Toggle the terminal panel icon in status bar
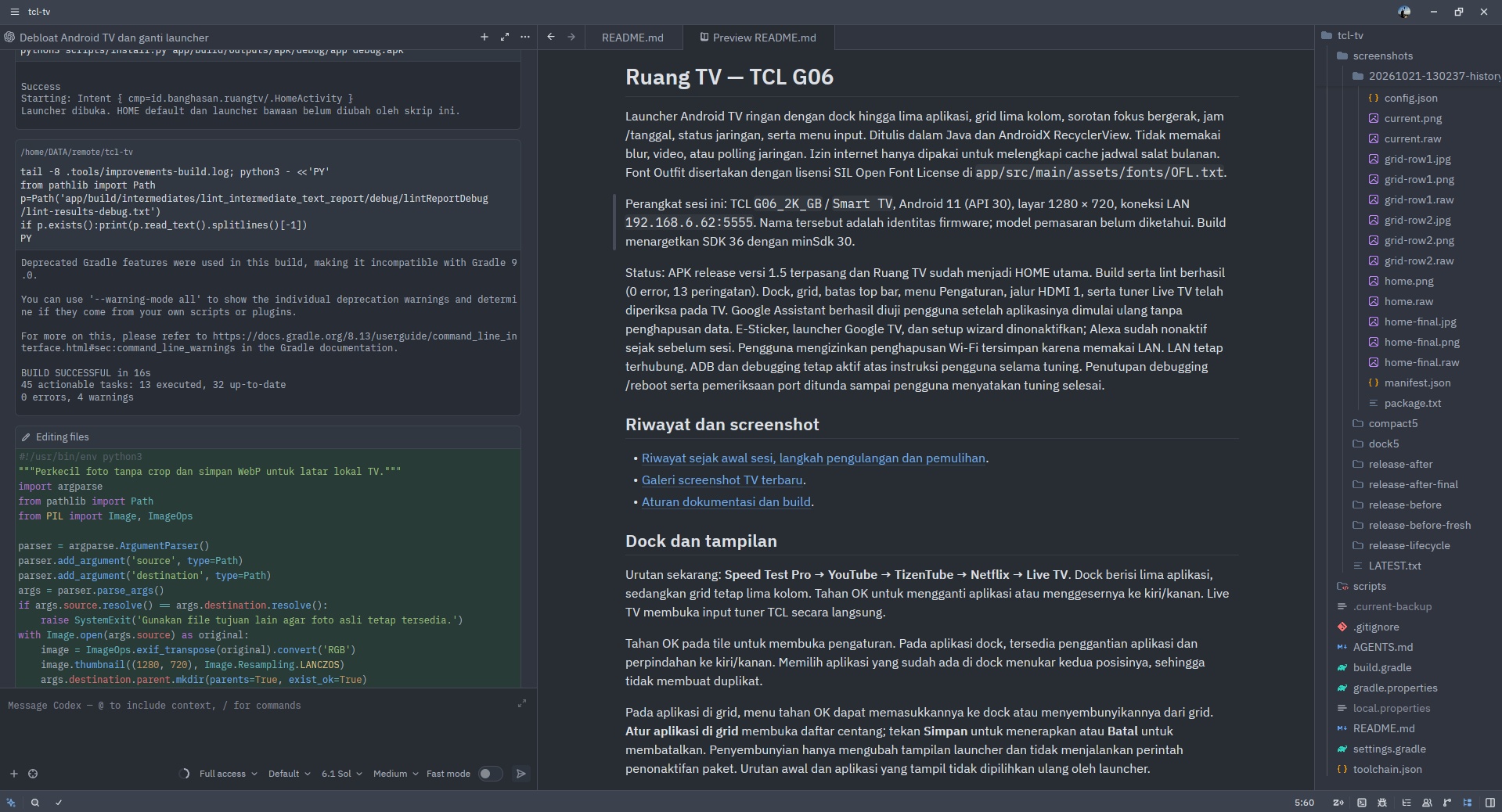The height and width of the screenshot is (812, 1502). pyautogui.click(x=1362, y=802)
